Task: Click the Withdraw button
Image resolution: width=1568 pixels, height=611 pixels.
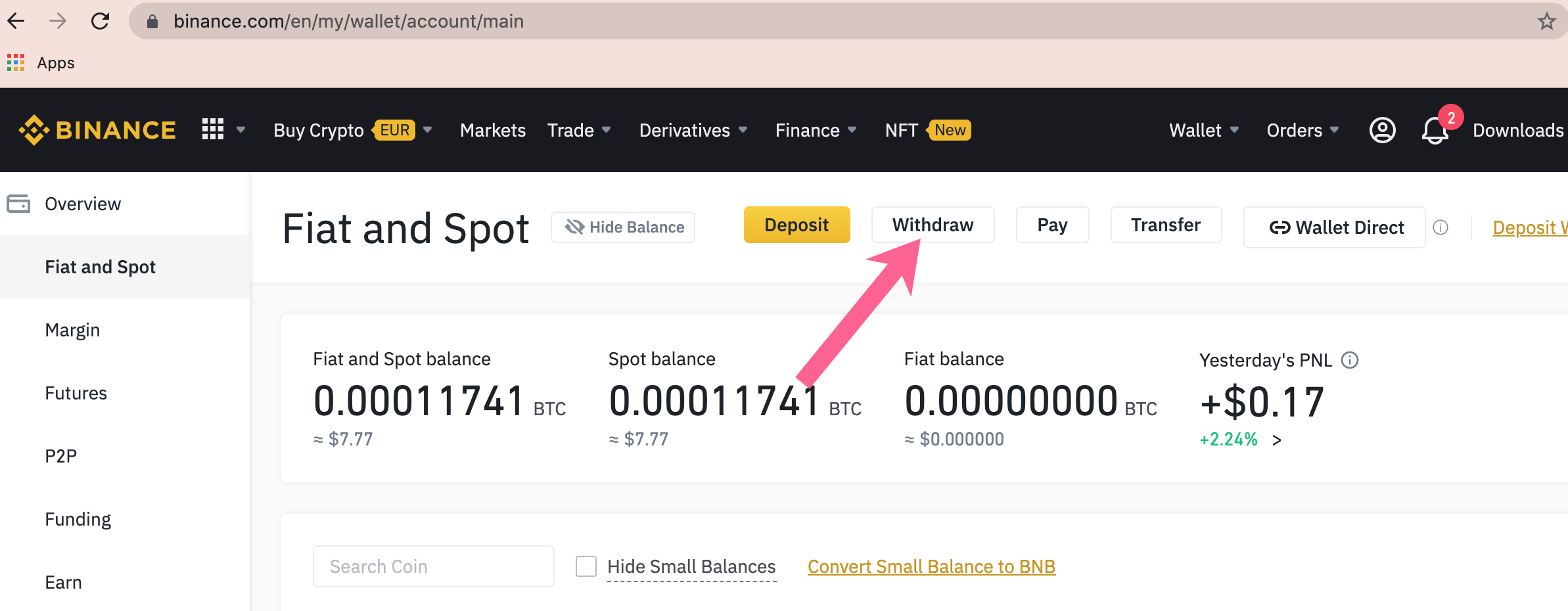Action: click(933, 225)
